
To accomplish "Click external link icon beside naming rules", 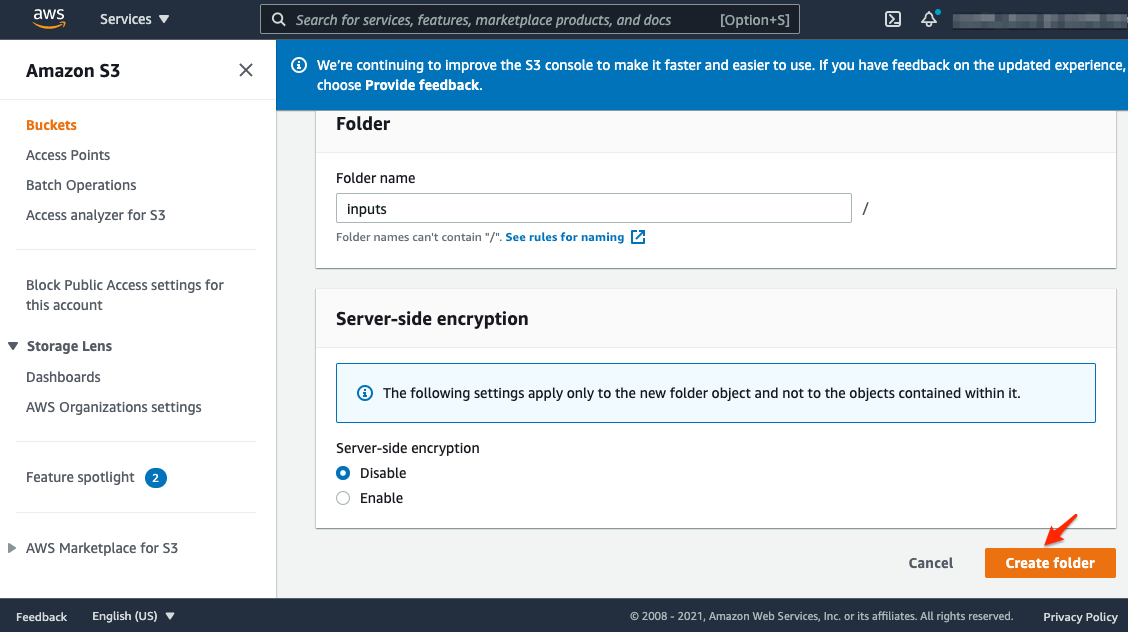I will 638,237.
